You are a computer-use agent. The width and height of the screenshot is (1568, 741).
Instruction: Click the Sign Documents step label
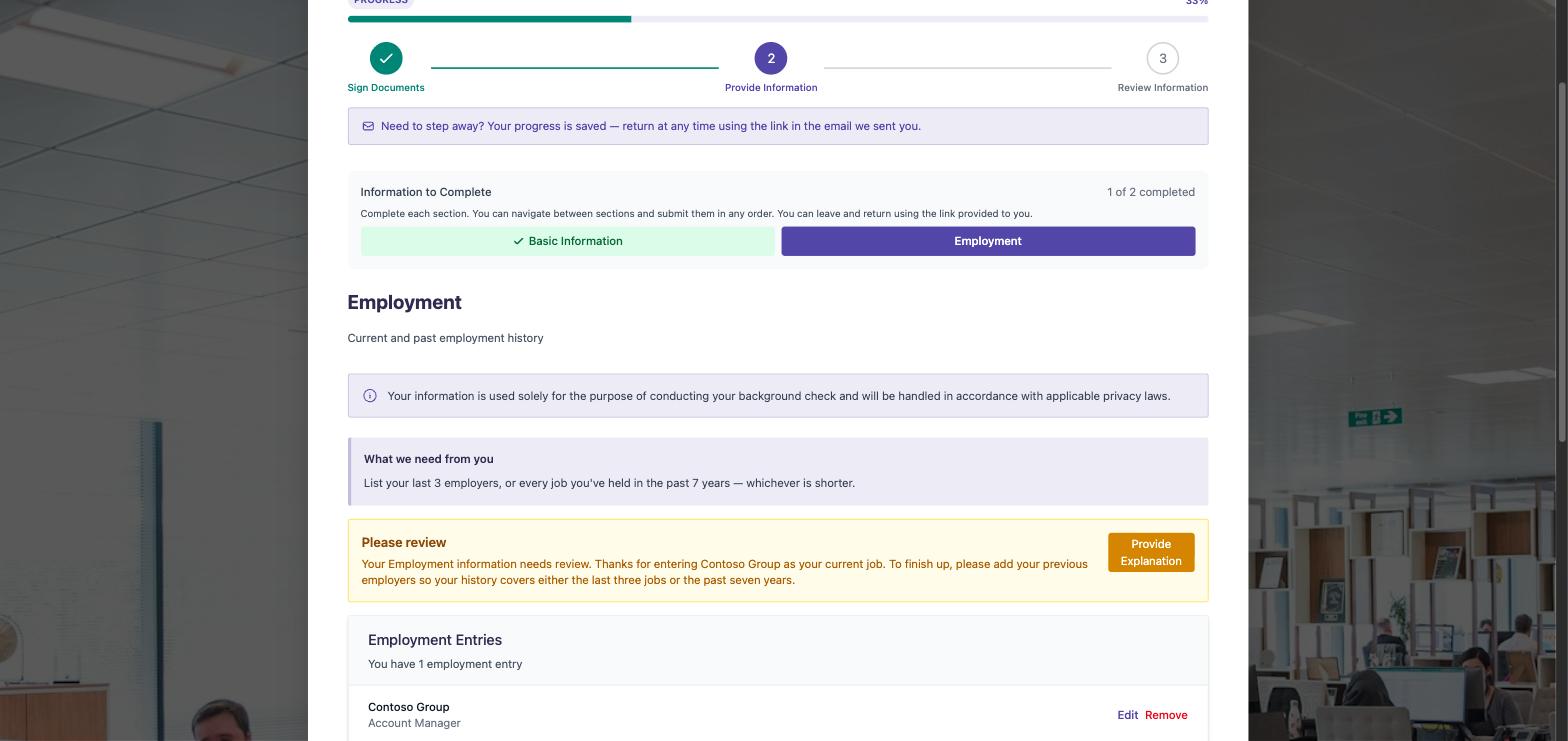click(386, 88)
